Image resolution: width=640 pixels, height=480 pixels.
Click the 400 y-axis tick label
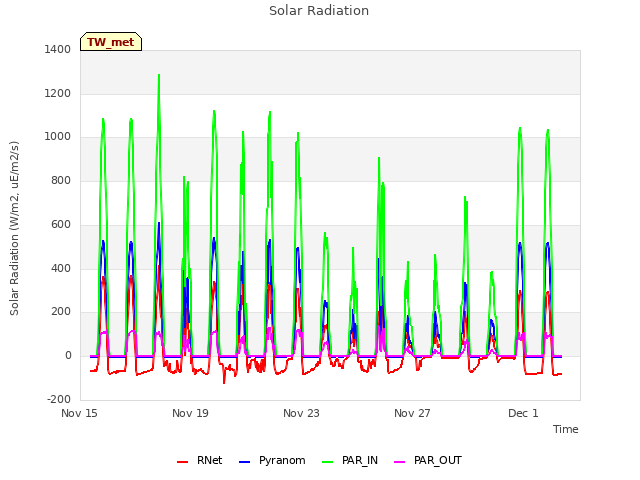click(x=61, y=269)
